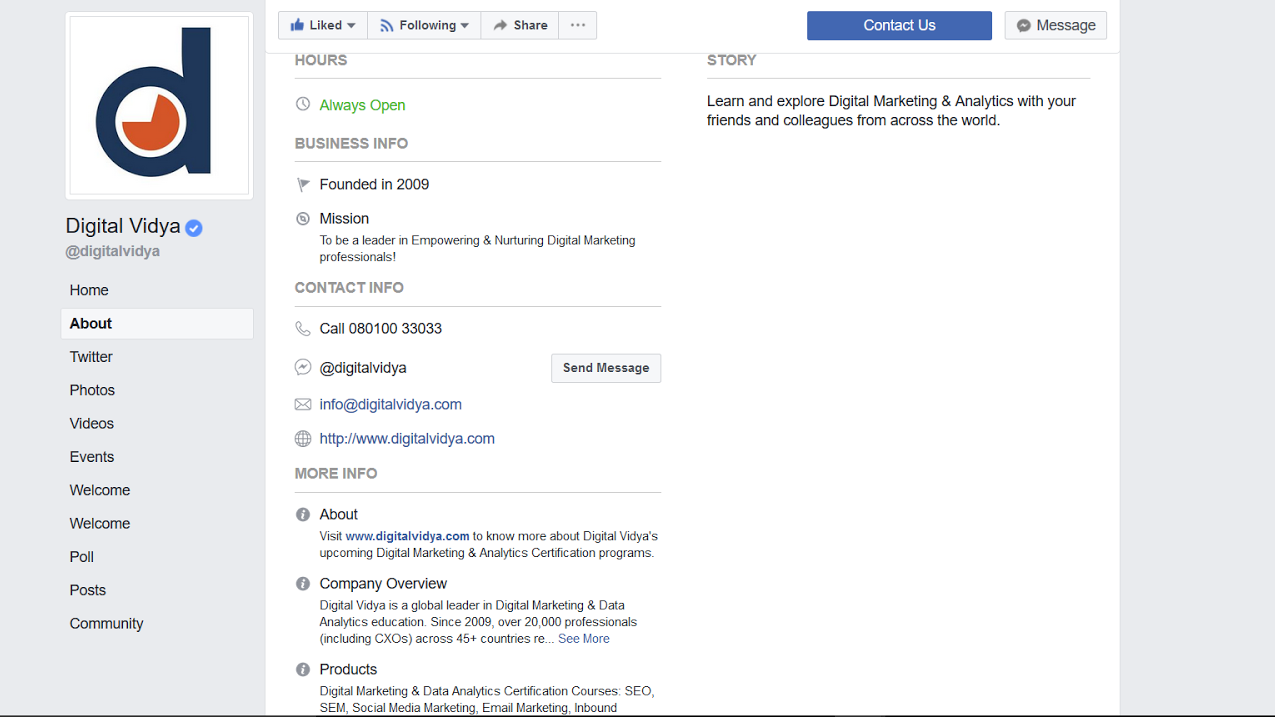Click See More under Company Overview
The image size is (1275, 717).
(x=583, y=638)
